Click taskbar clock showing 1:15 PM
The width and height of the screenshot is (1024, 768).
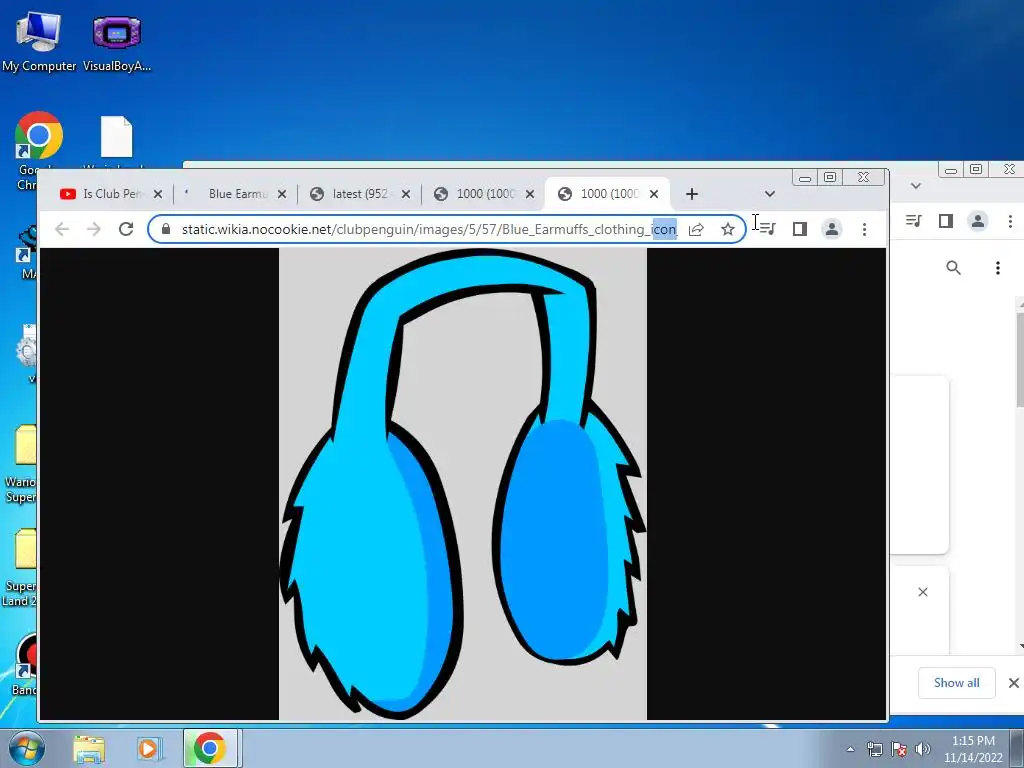pyautogui.click(x=973, y=749)
